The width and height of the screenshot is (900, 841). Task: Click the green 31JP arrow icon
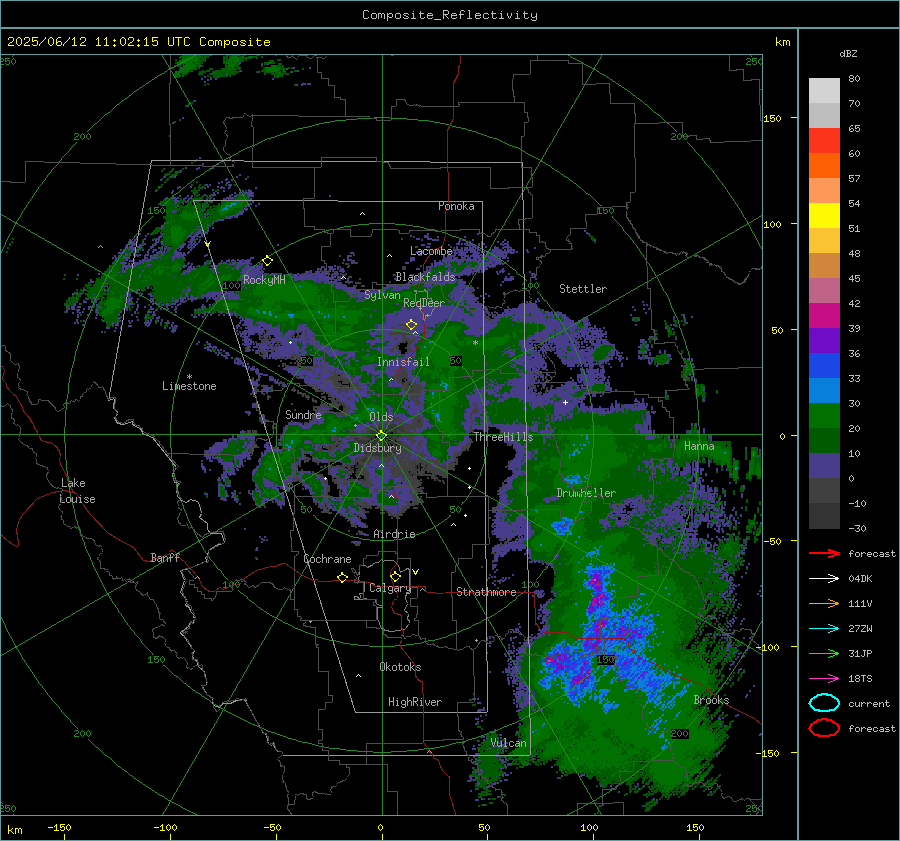[824, 653]
